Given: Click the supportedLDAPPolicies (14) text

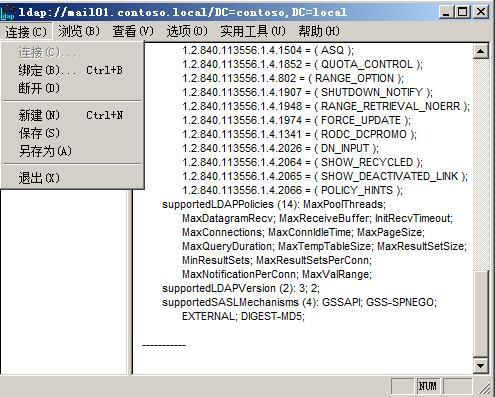Looking at the screenshot, I should pos(230,204).
